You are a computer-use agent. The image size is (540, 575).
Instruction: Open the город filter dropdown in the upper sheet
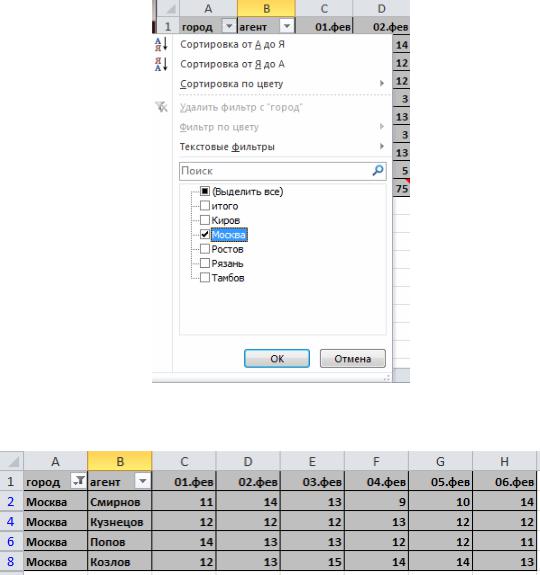tap(229, 26)
